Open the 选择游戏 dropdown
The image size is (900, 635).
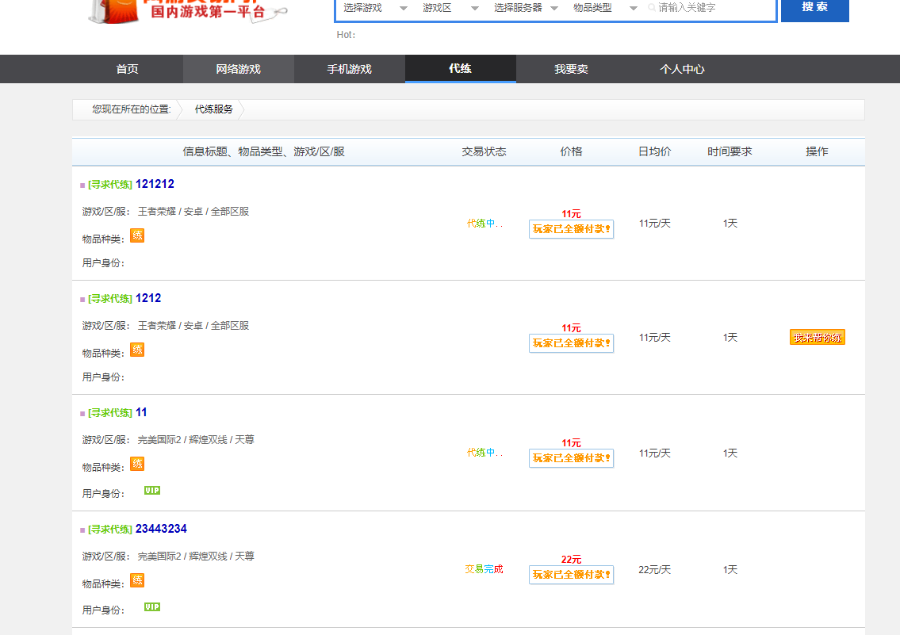tap(374, 8)
